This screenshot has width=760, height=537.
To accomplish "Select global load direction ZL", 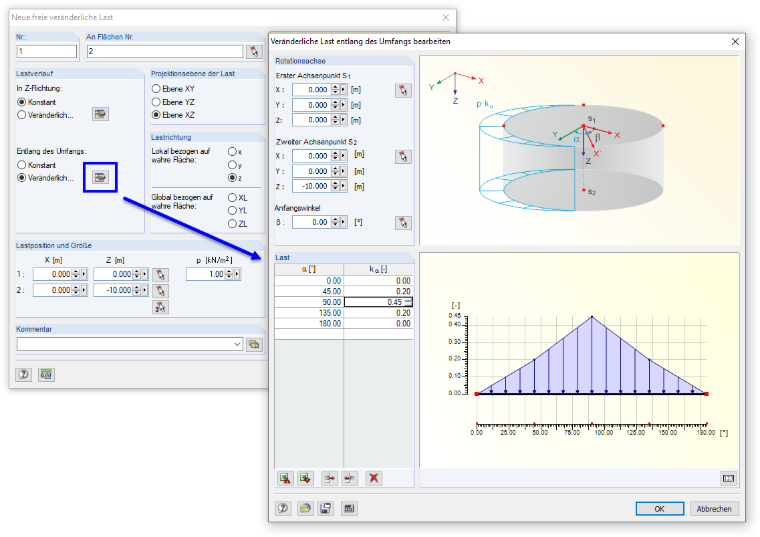I will [233, 223].
